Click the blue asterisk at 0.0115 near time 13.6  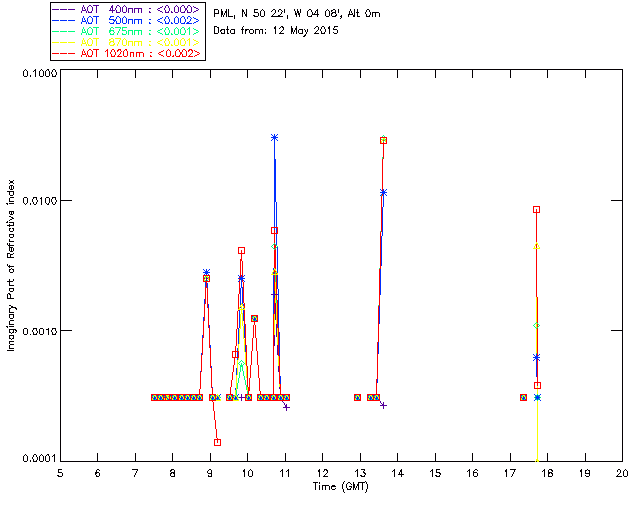(x=383, y=192)
